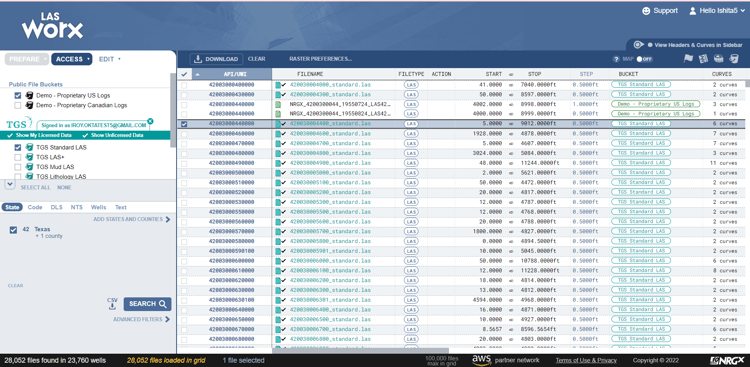Click the NRGX logo in footer
This screenshot has width=750, height=367.
[x=727, y=360]
